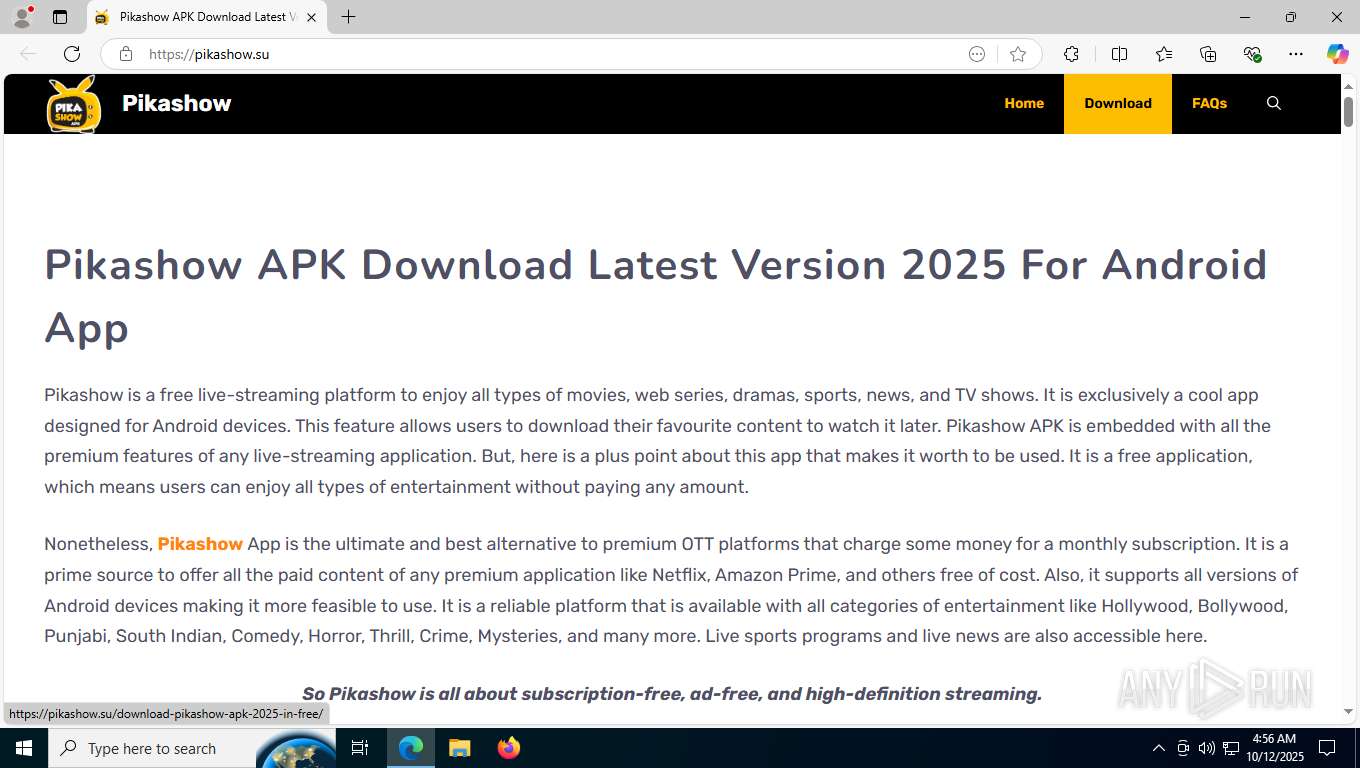Open the FAQs menu item
The height and width of the screenshot is (768, 1360).
(1209, 103)
